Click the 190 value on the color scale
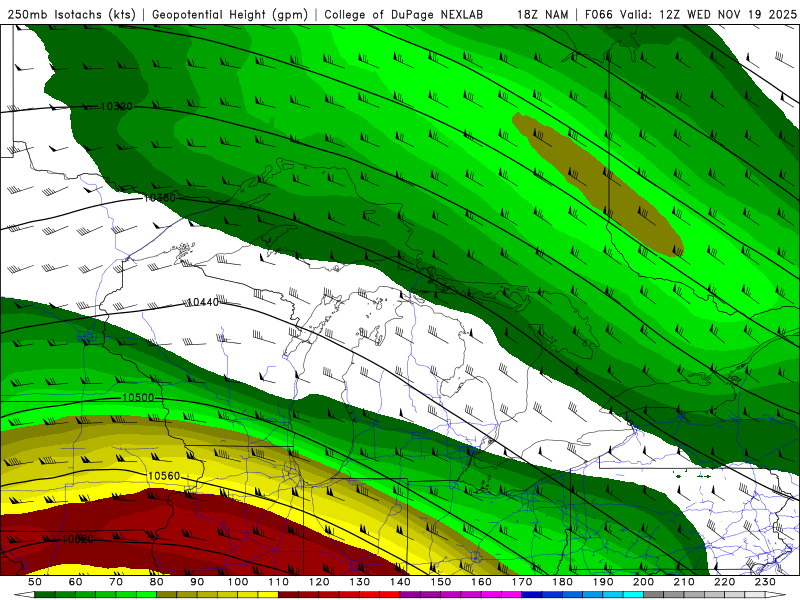This screenshot has width=800, height=600. [x=603, y=582]
